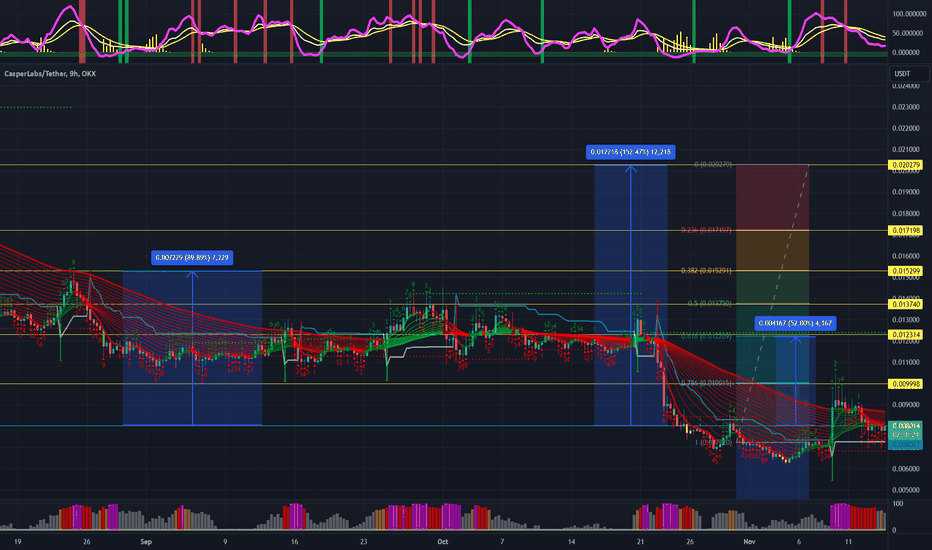The width and height of the screenshot is (932, 550).
Task: Click the 23 date label on time axis
Action: (363, 542)
